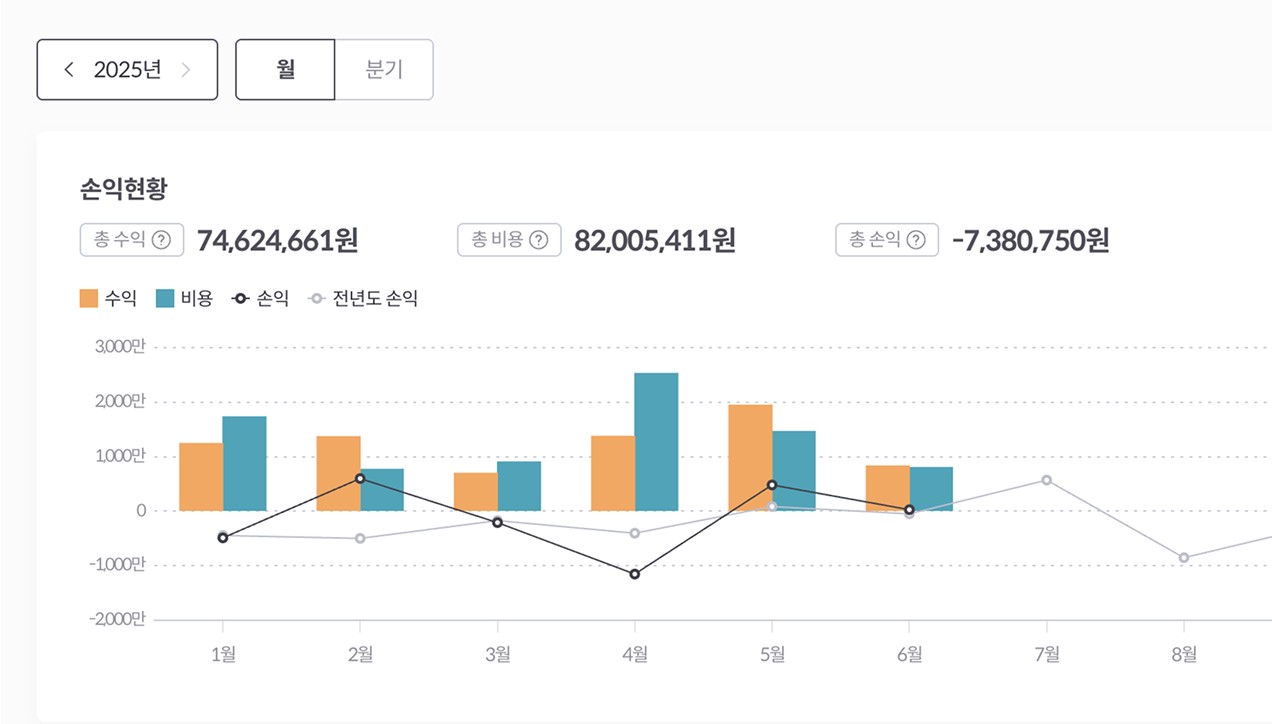The width and height of the screenshot is (1272, 724).
Task: Click March orange 수익 bar
Action: (x=476, y=492)
